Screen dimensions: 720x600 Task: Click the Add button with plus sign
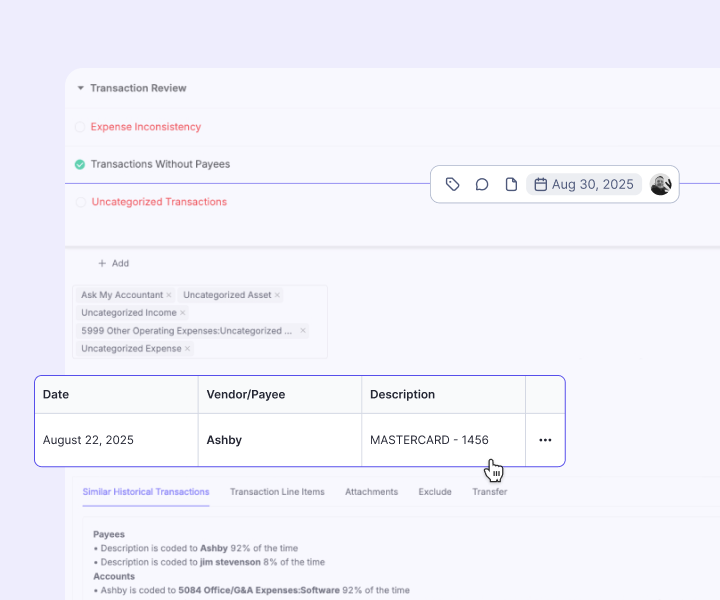[x=113, y=264]
